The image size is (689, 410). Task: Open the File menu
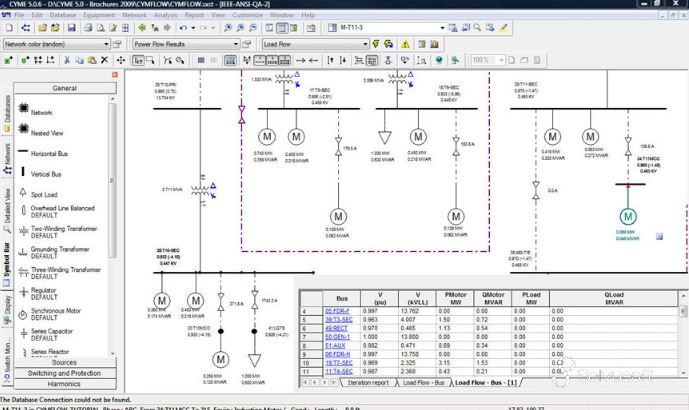point(19,15)
